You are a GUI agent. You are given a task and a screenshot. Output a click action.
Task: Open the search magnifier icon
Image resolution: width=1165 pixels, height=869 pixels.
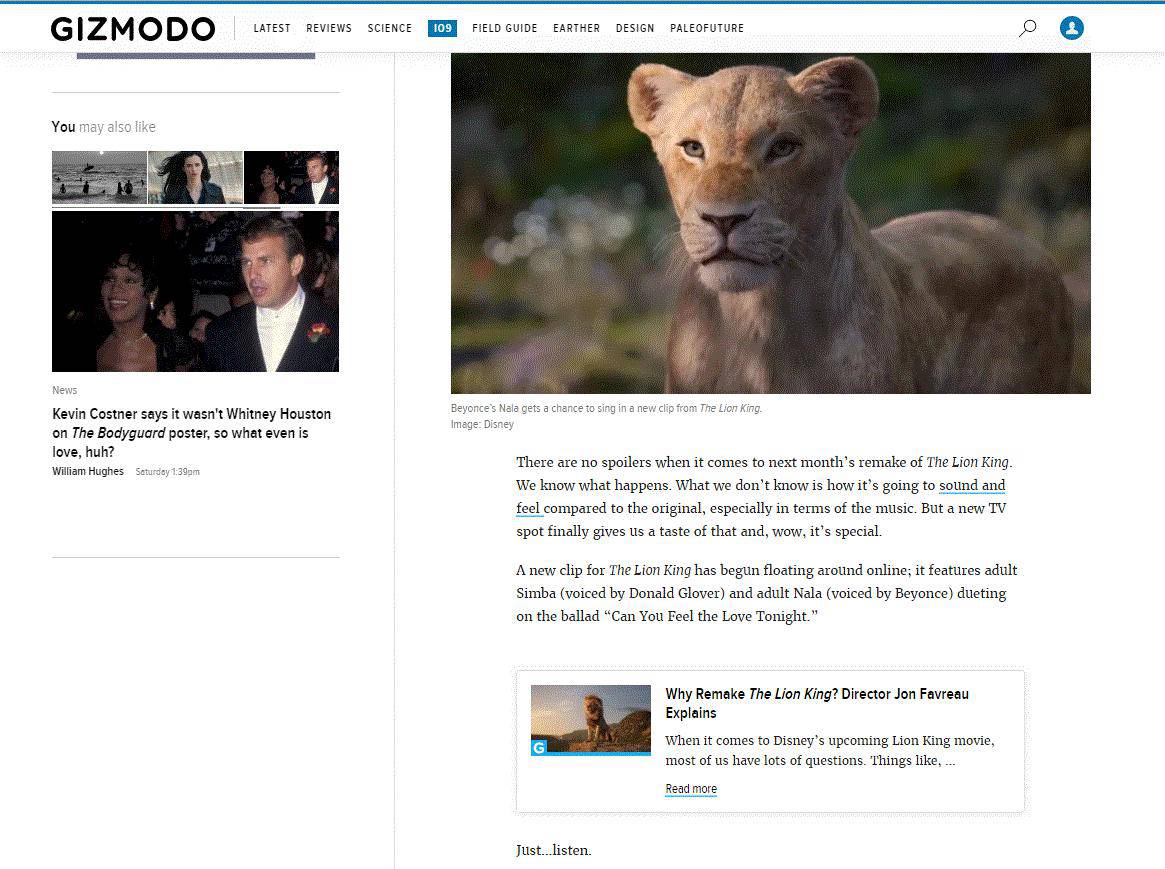click(1028, 28)
